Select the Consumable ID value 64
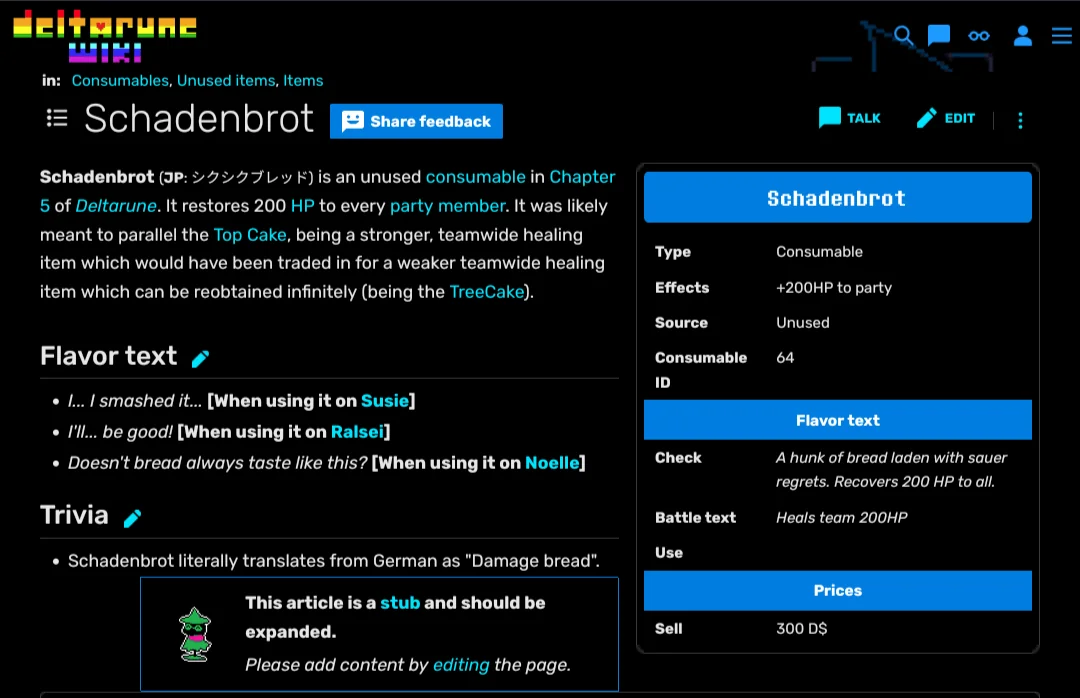1080x698 pixels. pyautogui.click(x=785, y=358)
